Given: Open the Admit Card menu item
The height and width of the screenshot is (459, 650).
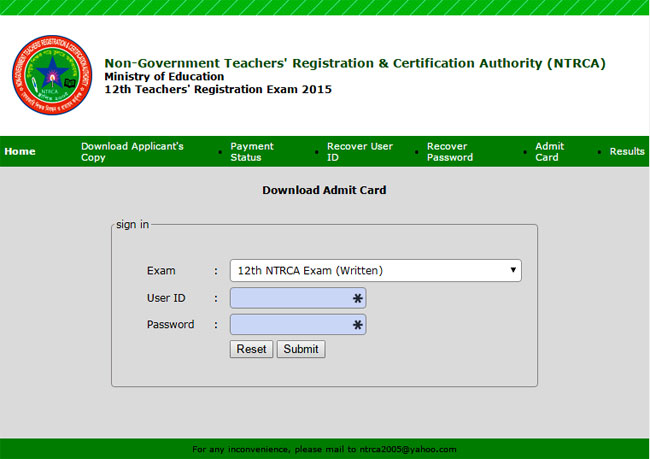Looking at the screenshot, I should 549,152.
